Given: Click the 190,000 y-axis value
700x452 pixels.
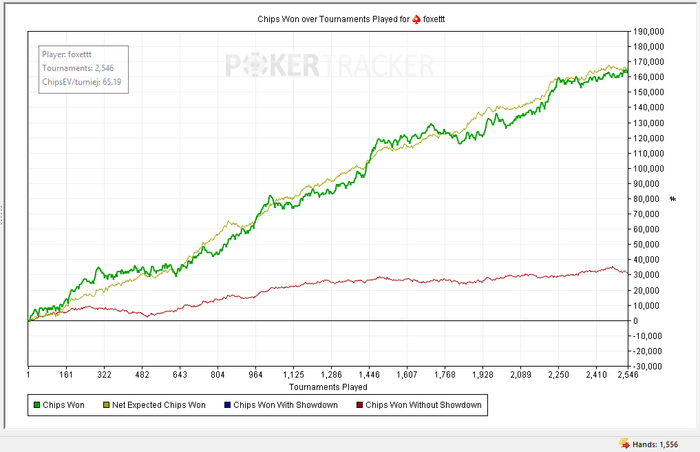Looking at the screenshot, I should [x=649, y=32].
